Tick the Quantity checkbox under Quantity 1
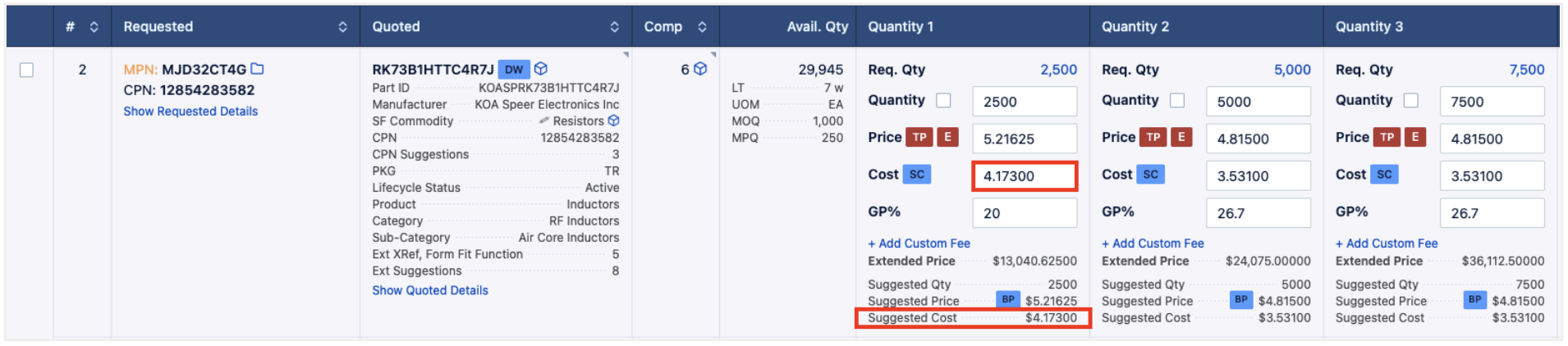Image resolution: width=1568 pixels, height=346 pixels. click(944, 100)
